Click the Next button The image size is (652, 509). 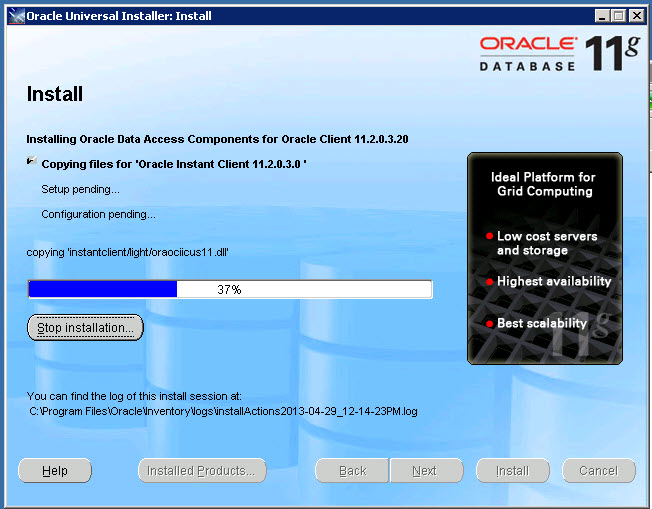coord(426,471)
